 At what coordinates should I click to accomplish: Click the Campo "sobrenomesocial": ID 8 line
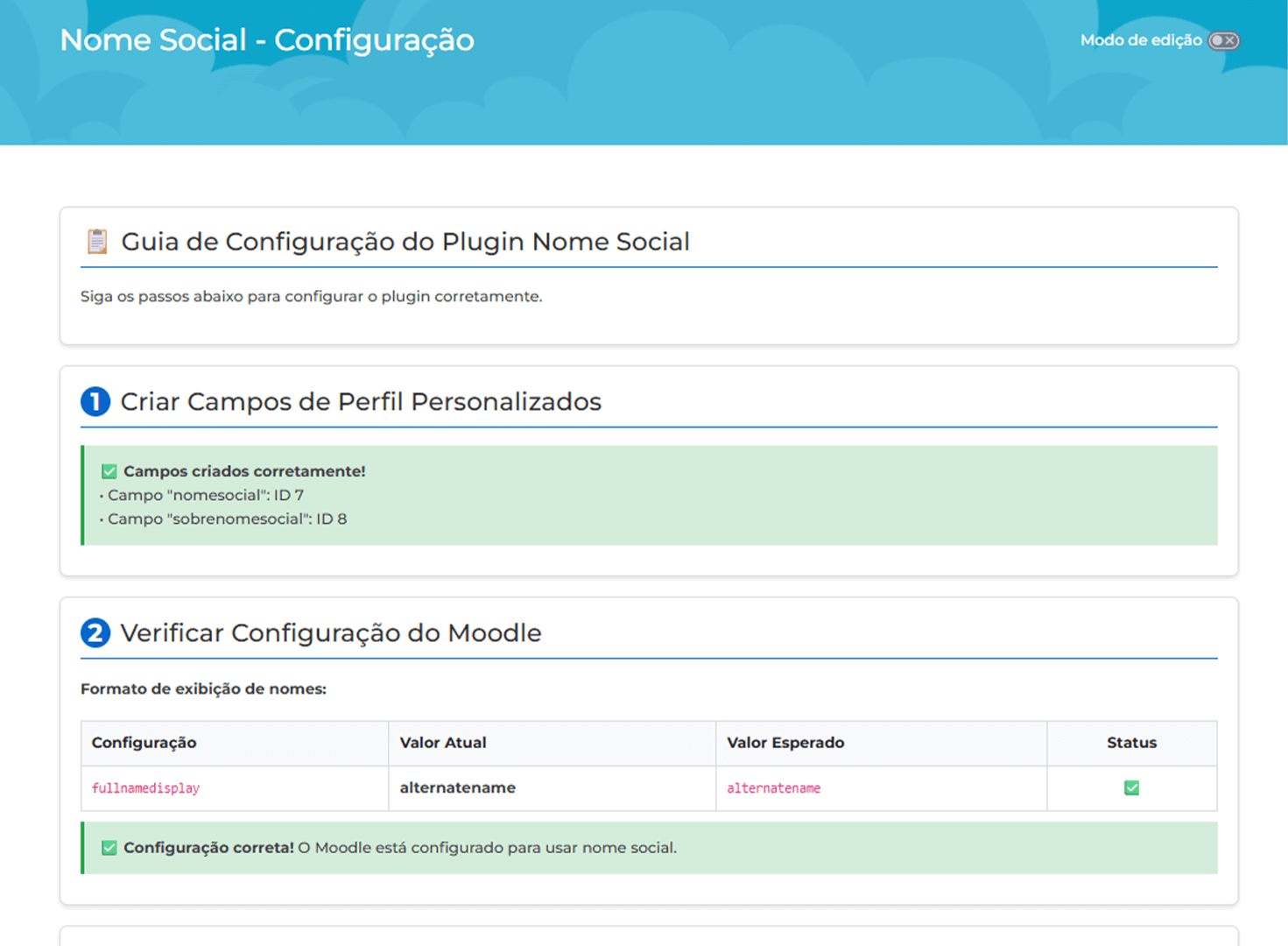[227, 519]
